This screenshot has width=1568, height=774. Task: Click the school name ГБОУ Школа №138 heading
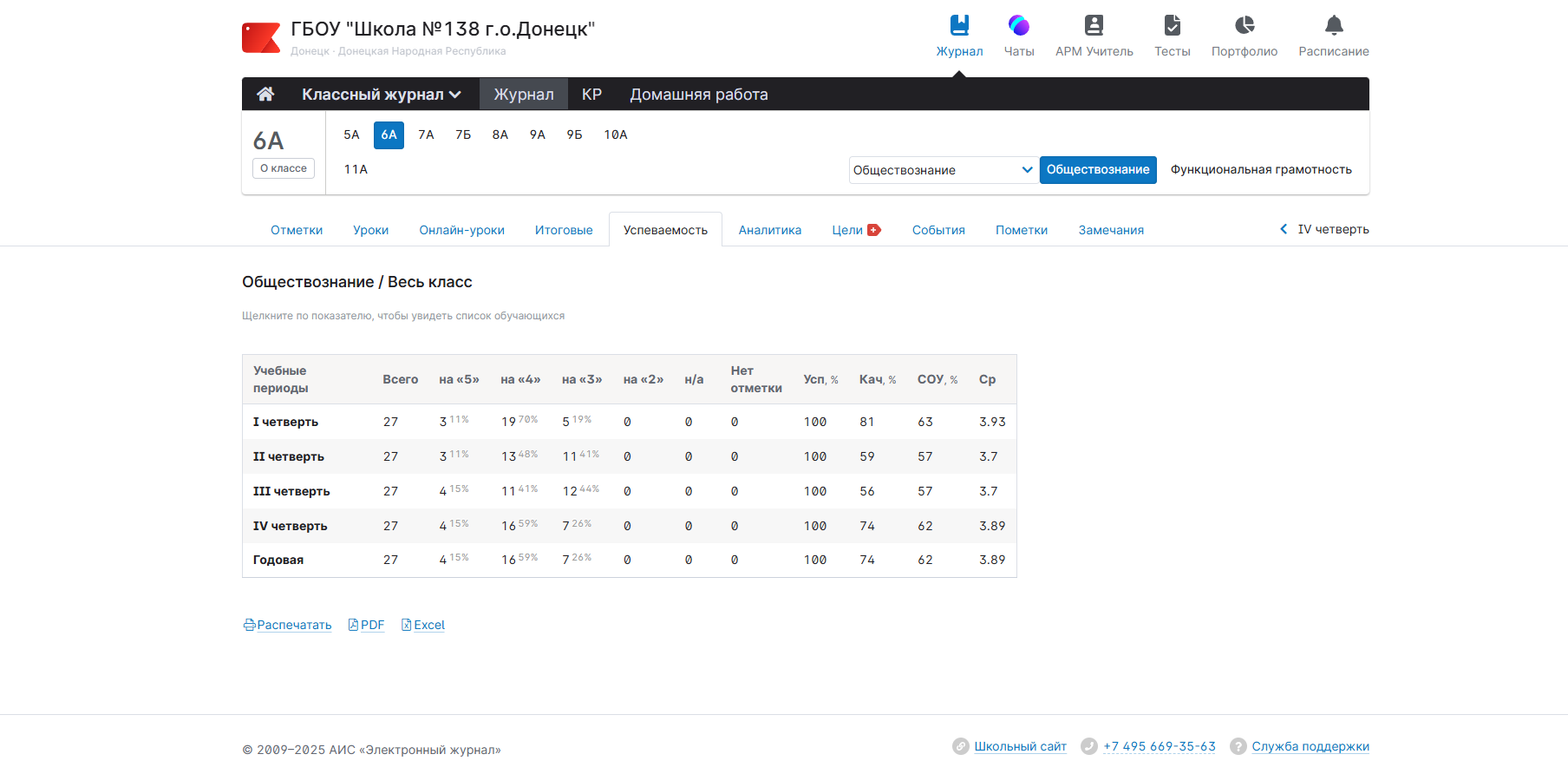[x=442, y=29]
